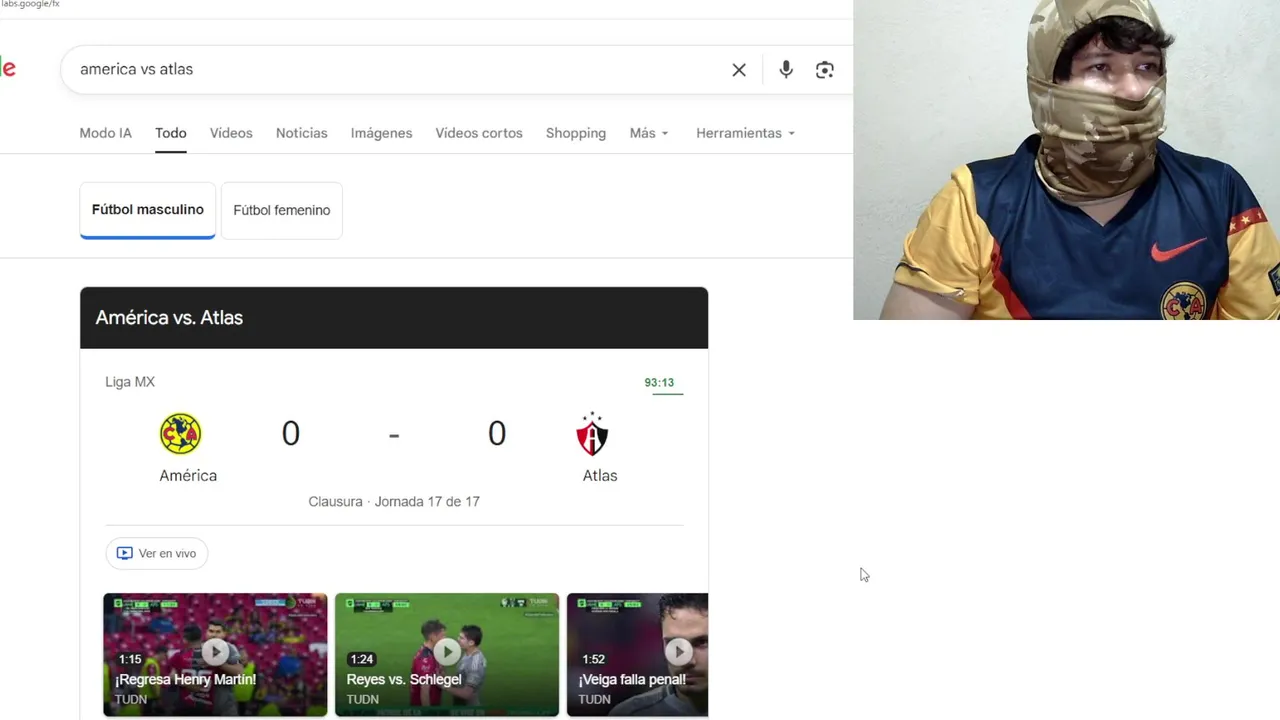Start voice search with microphone icon
This screenshot has height=720, width=1280.
click(x=786, y=70)
